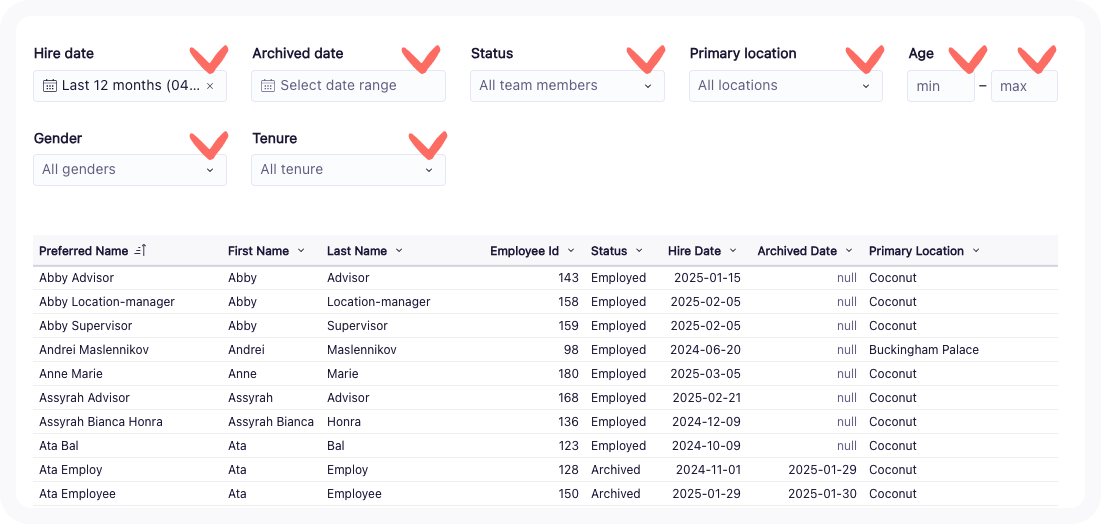1101x524 pixels.
Task: Click the Age max input field
Action: coord(1023,86)
